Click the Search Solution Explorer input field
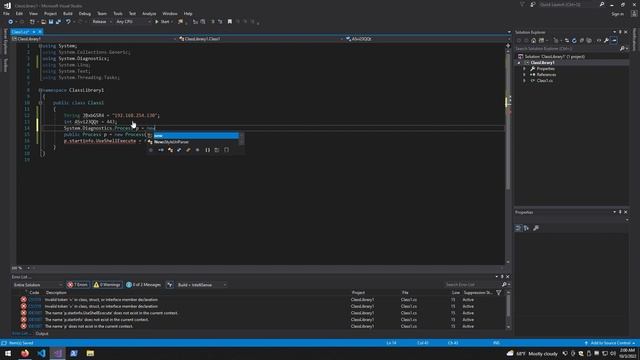The image size is (640, 360). (567, 49)
